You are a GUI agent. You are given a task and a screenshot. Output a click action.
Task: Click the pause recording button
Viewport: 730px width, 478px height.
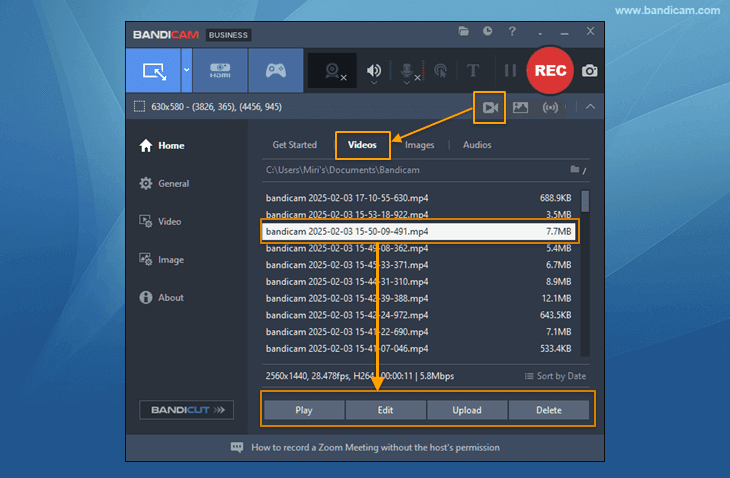point(510,71)
